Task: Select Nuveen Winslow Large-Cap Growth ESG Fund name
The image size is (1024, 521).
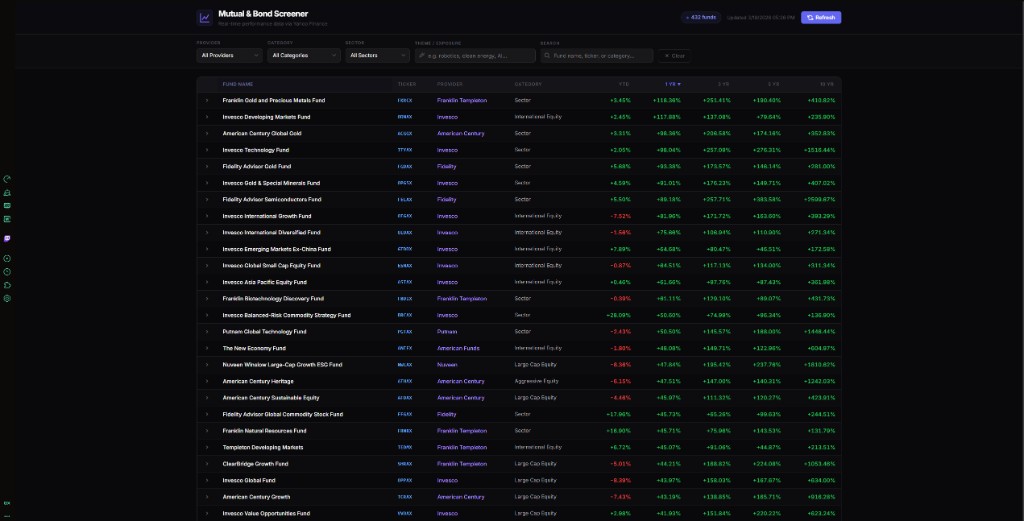Action: pyautogui.click(x=282, y=365)
